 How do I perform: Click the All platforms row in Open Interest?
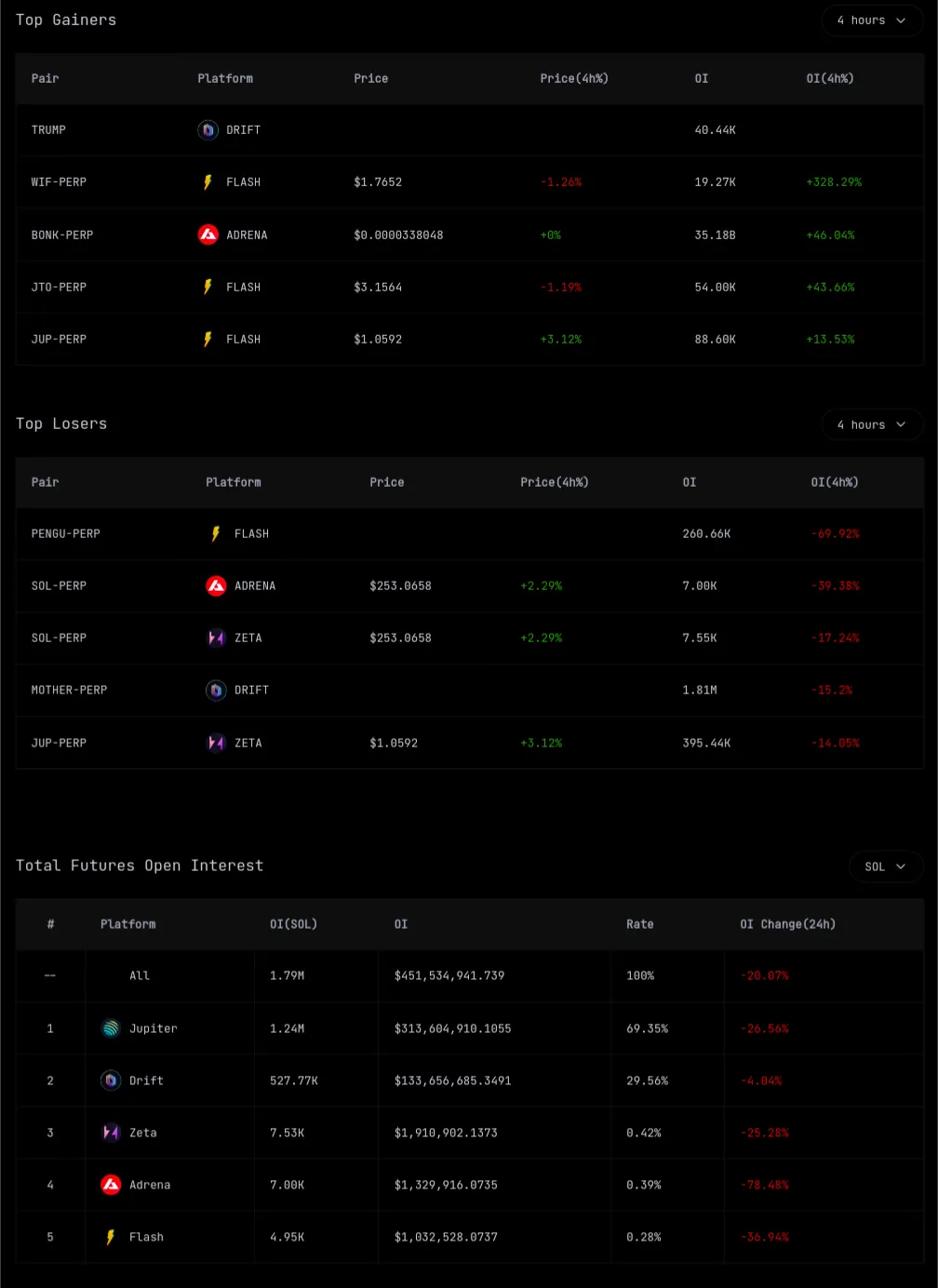pos(140,976)
